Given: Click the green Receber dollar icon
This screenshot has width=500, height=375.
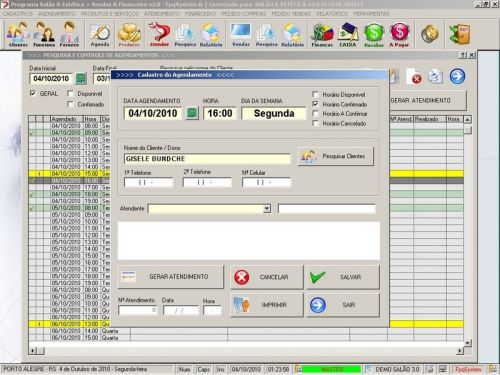Looking at the screenshot, I should coord(374,34).
